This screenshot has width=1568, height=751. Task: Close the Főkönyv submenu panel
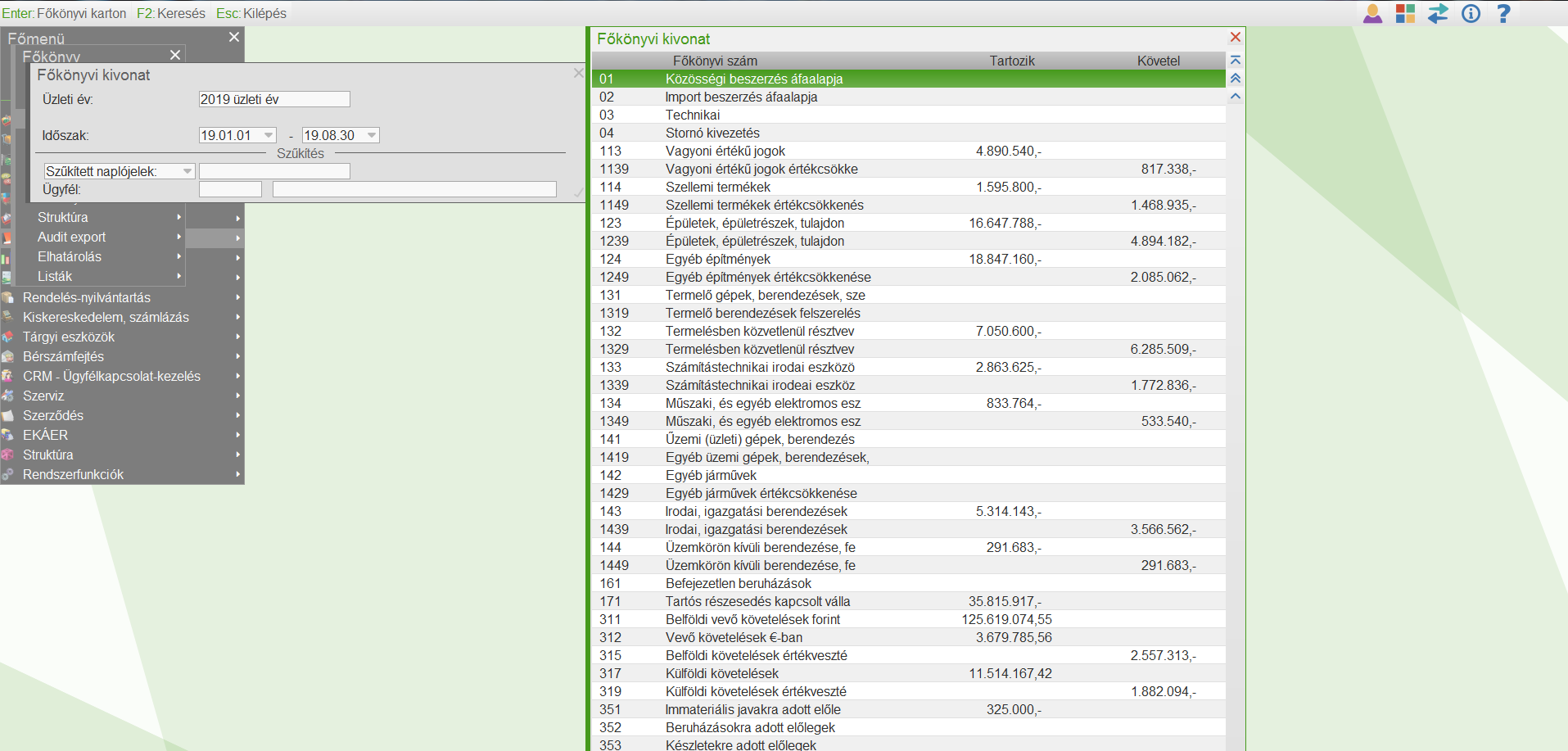tap(175, 55)
